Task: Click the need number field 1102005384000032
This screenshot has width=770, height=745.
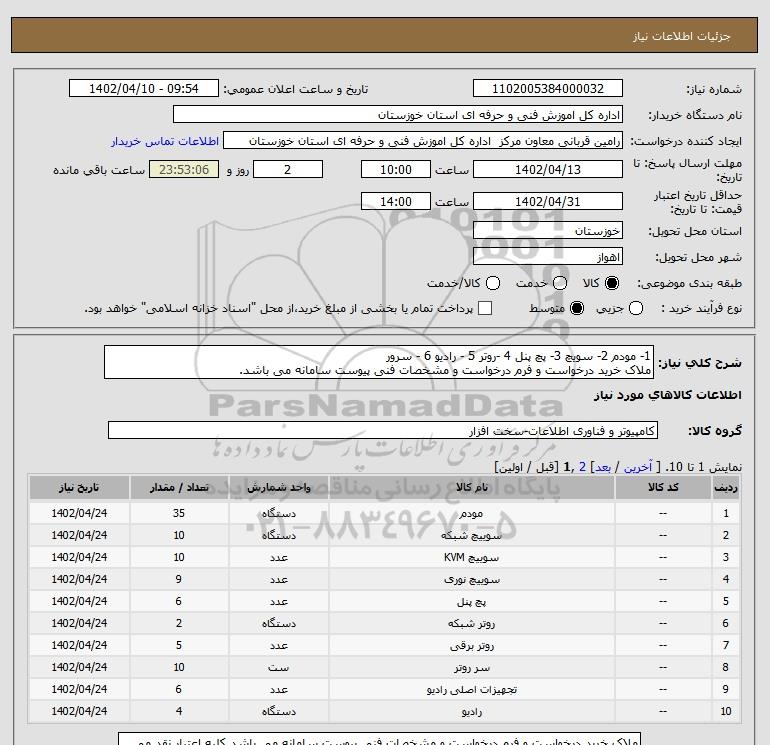Action: click(548, 89)
